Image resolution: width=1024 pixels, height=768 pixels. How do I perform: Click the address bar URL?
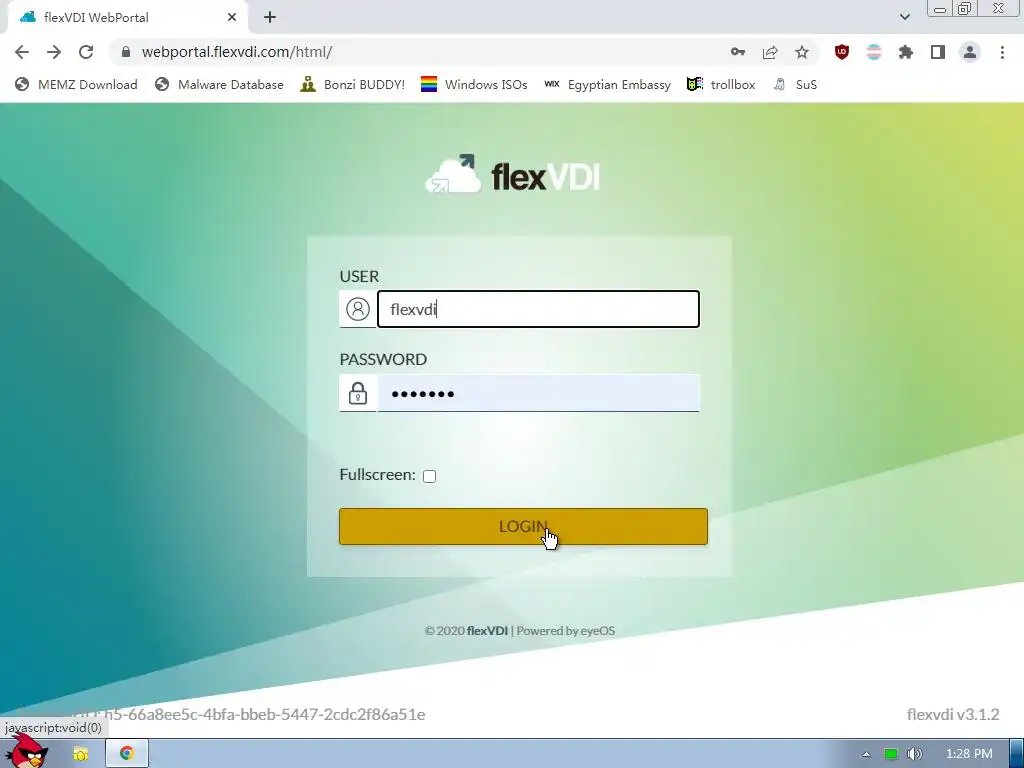pos(237,52)
